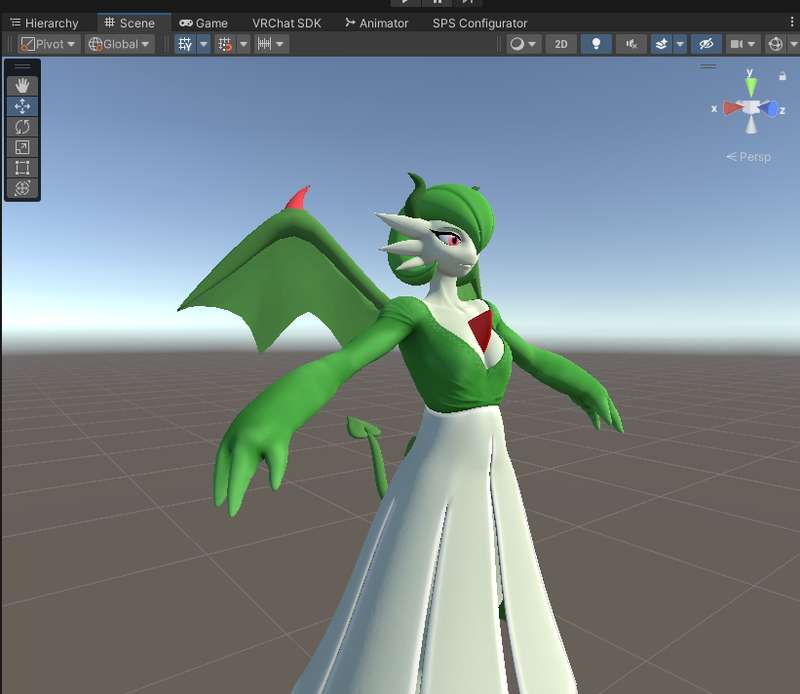Open the increment snapping settings dropdown
This screenshot has width=800, height=694.
[x=270, y=44]
